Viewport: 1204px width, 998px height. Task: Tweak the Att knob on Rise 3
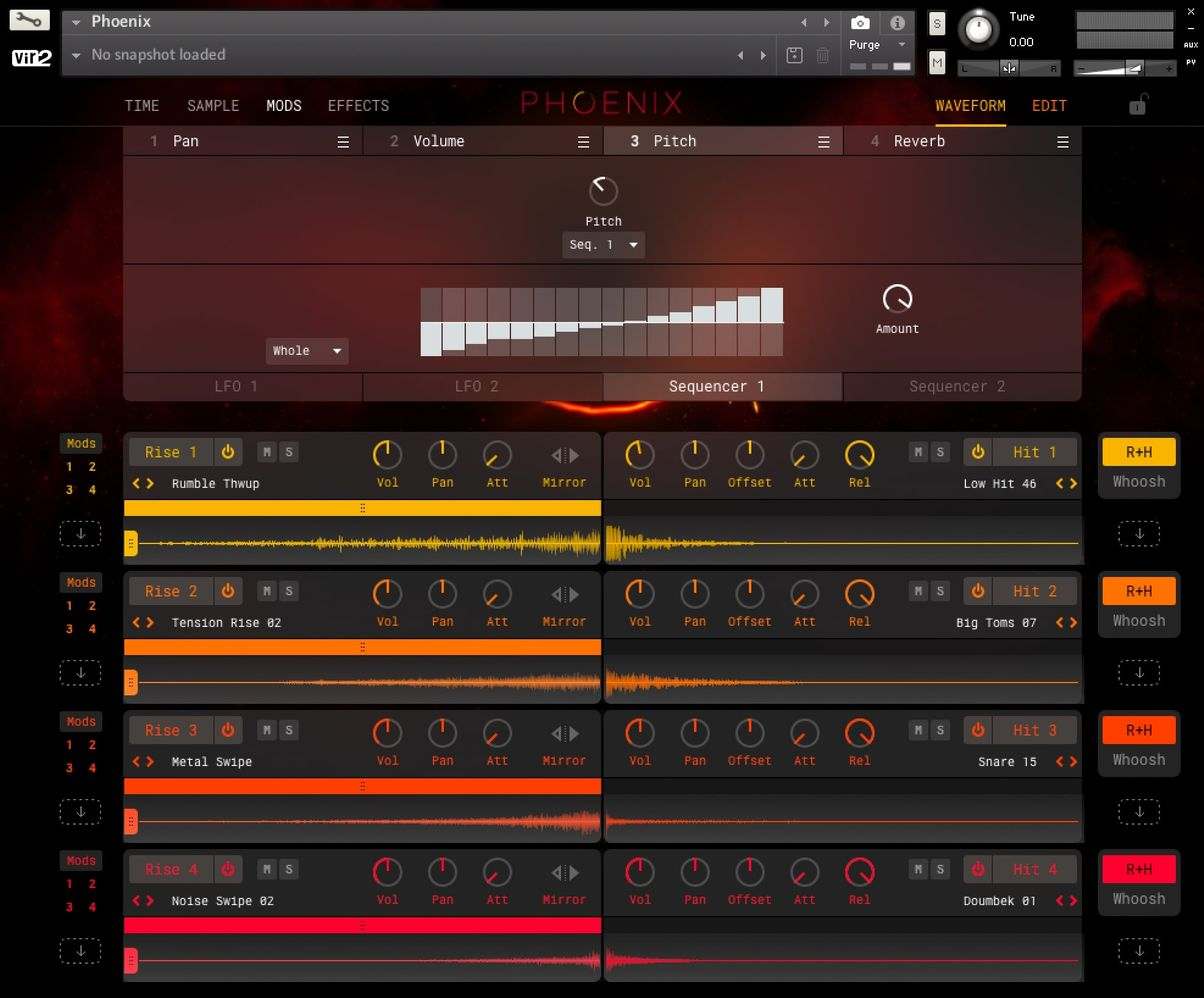(496, 734)
